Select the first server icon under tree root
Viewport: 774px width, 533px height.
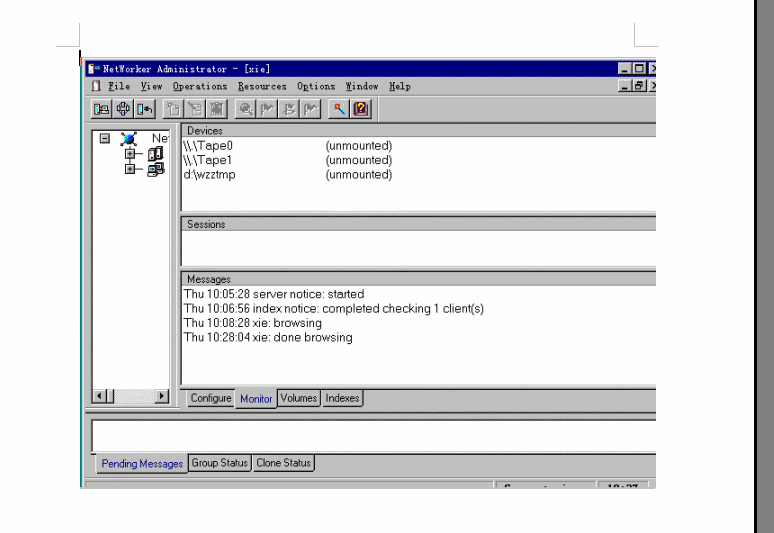155,154
